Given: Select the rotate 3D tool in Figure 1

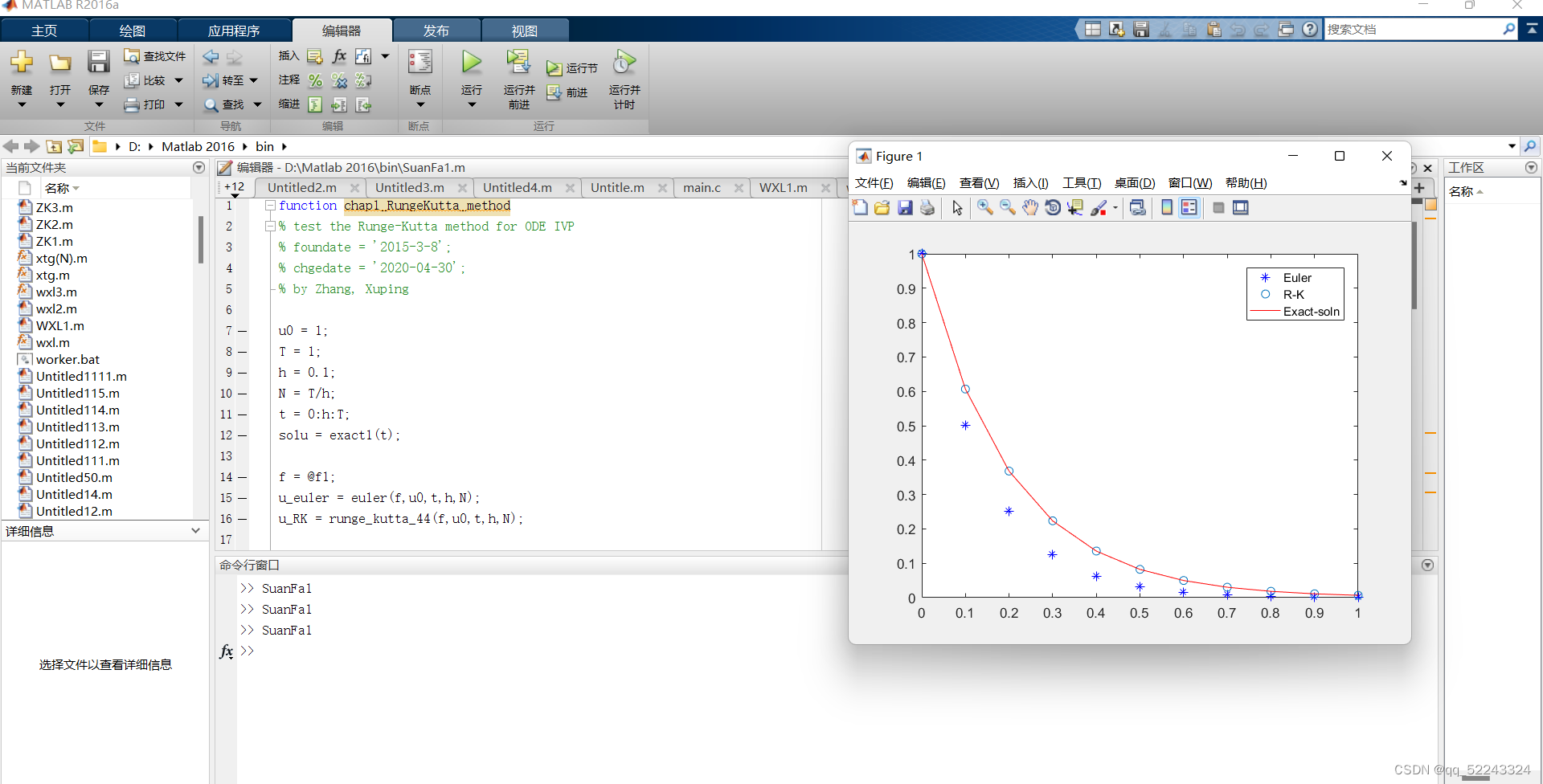Looking at the screenshot, I should (1052, 208).
